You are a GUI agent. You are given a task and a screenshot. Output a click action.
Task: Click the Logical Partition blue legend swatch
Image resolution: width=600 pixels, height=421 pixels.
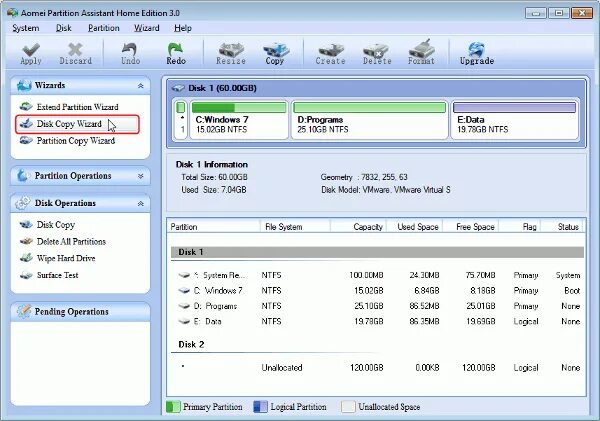click(261, 406)
